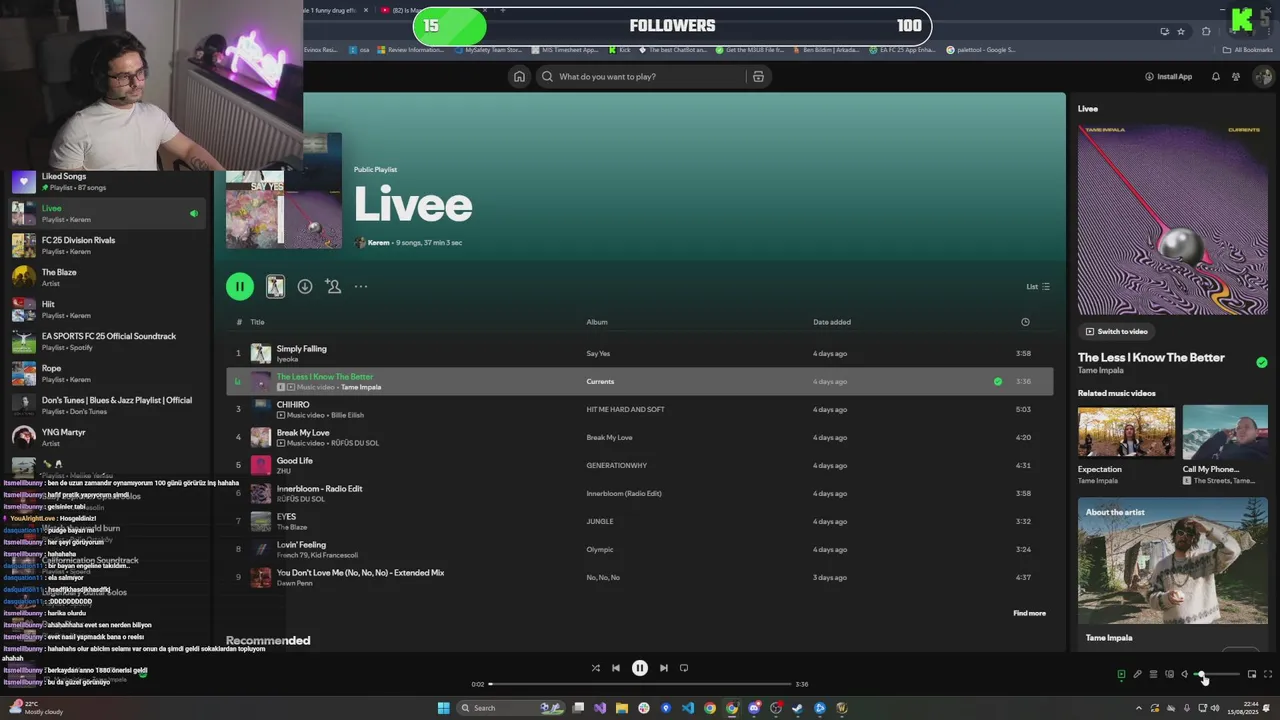Pause playlist using large green button
Image resolution: width=1280 pixels, height=720 pixels.
click(x=240, y=286)
